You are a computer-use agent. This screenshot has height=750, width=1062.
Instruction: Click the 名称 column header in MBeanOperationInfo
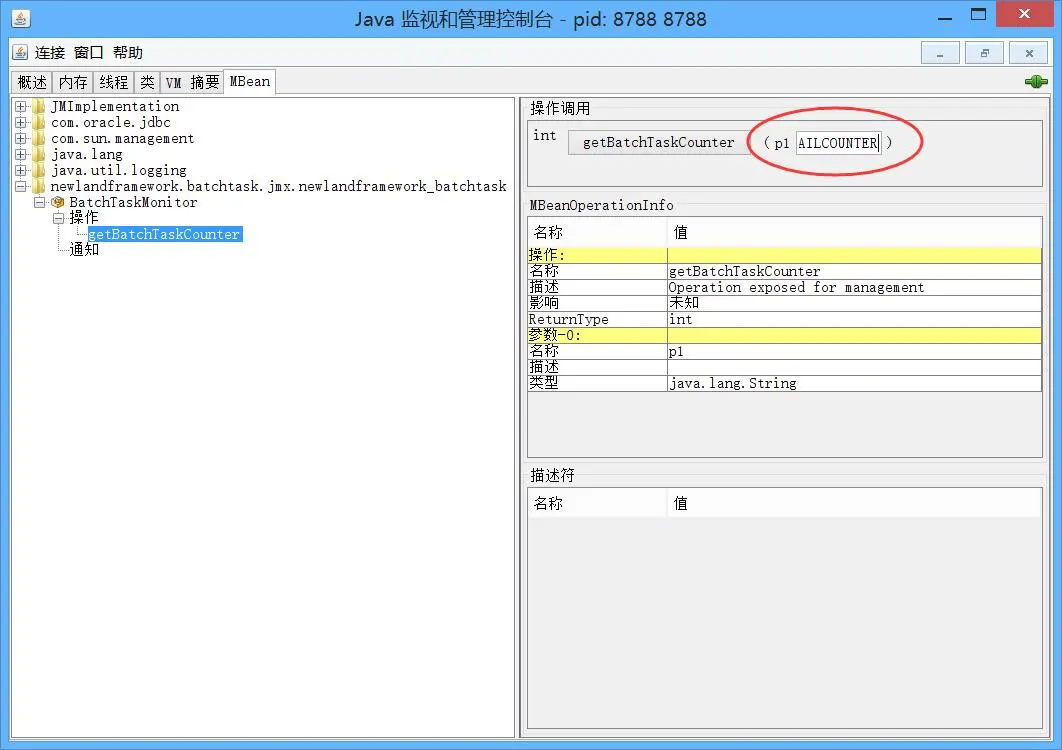click(x=597, y=232)
